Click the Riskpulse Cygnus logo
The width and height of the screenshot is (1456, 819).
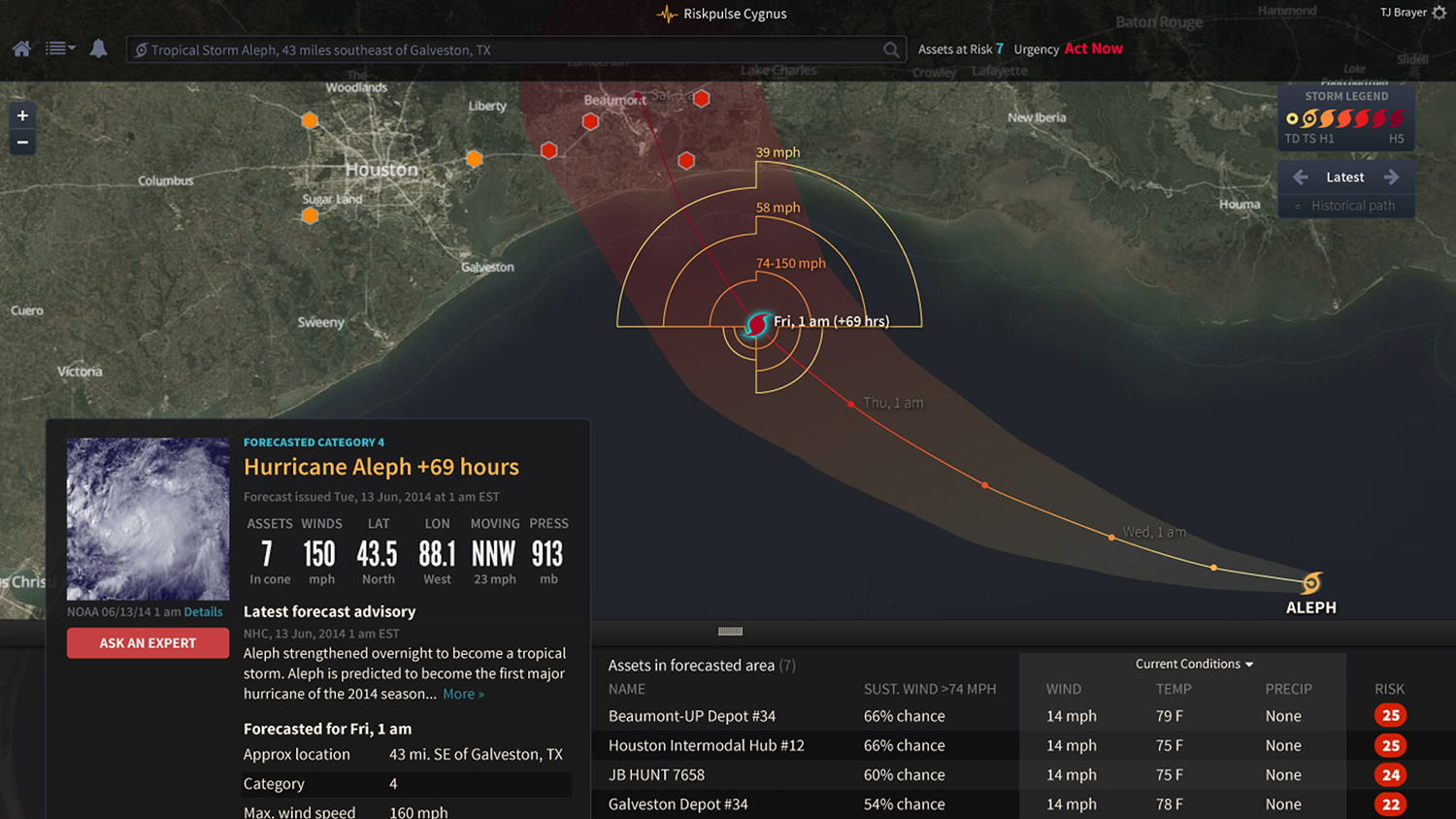tap(722, 14)
